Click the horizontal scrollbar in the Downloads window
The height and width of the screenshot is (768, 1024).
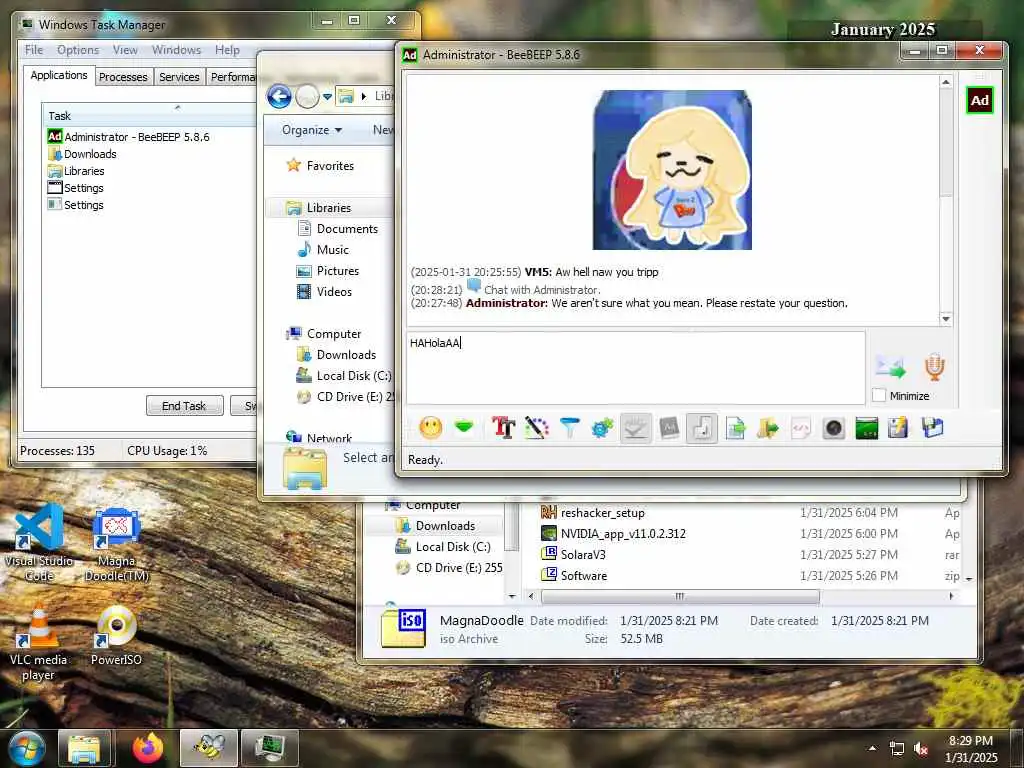click(x=680, y=596)
